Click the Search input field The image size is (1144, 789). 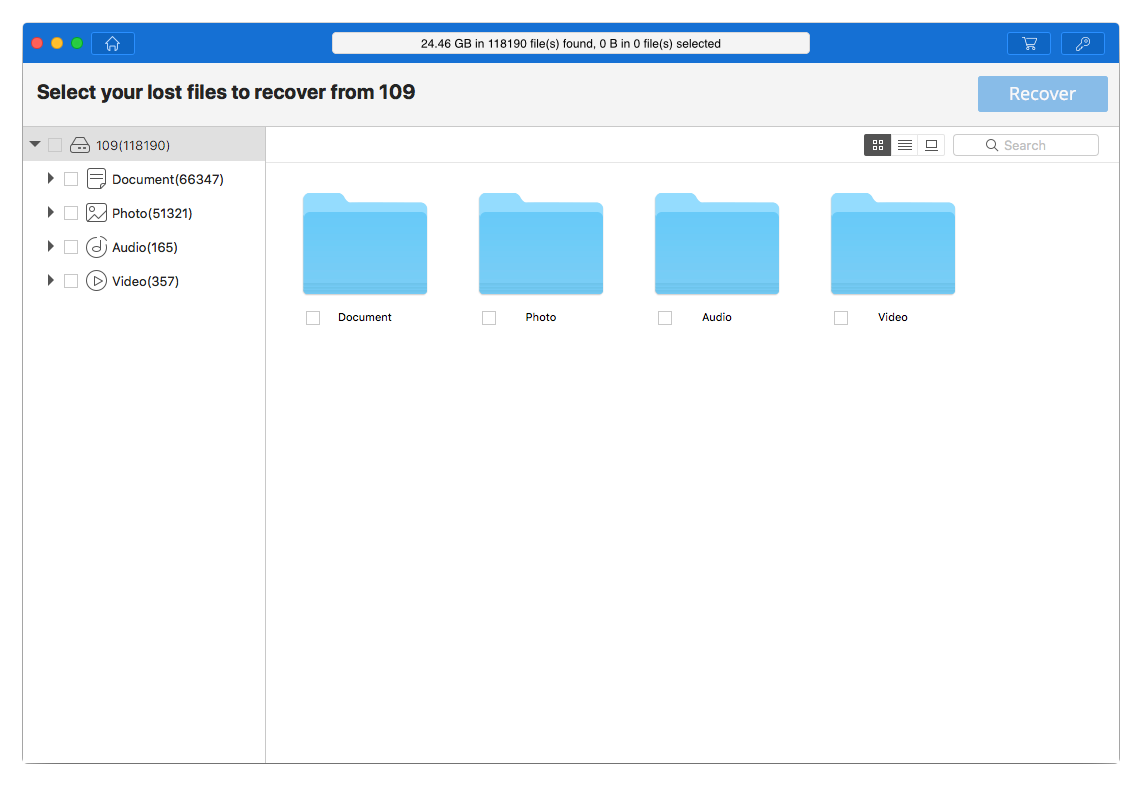[1026, 145]
